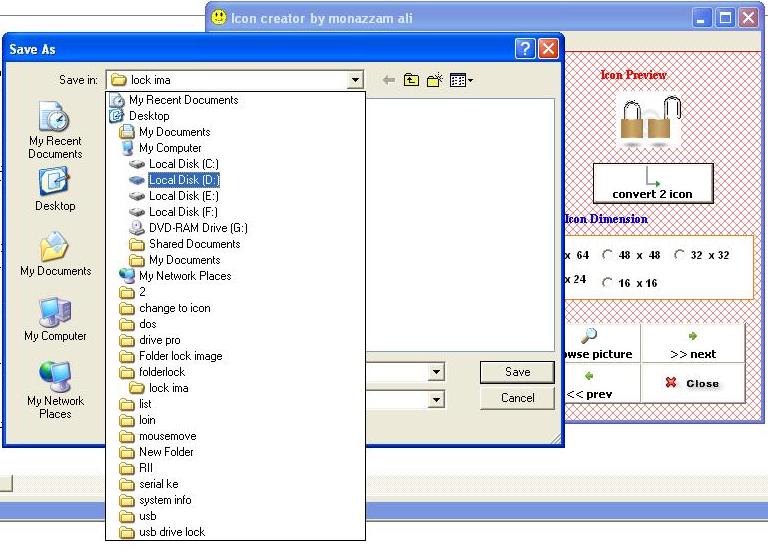Click the smiley icon in Icon creator title
This screenshot has width=768, height=552.
218,18
